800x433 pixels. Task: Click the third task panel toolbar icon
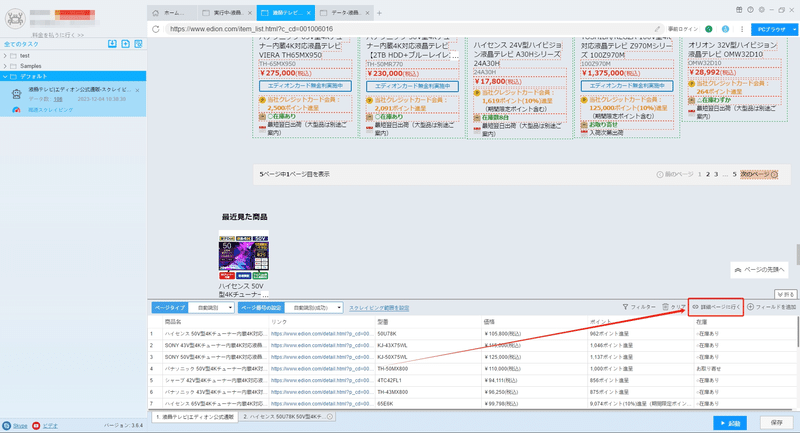(138, 44)
